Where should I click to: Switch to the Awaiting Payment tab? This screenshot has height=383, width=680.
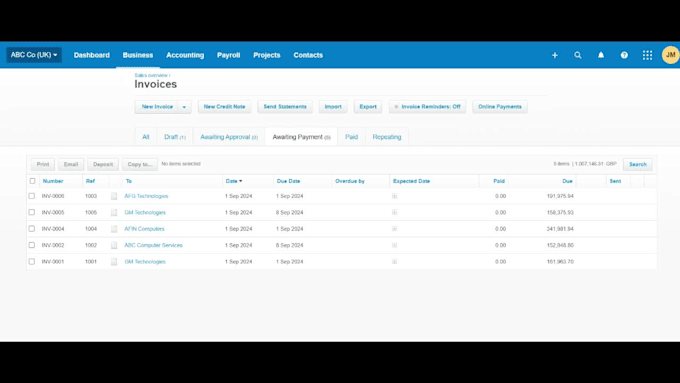[301, 137]
